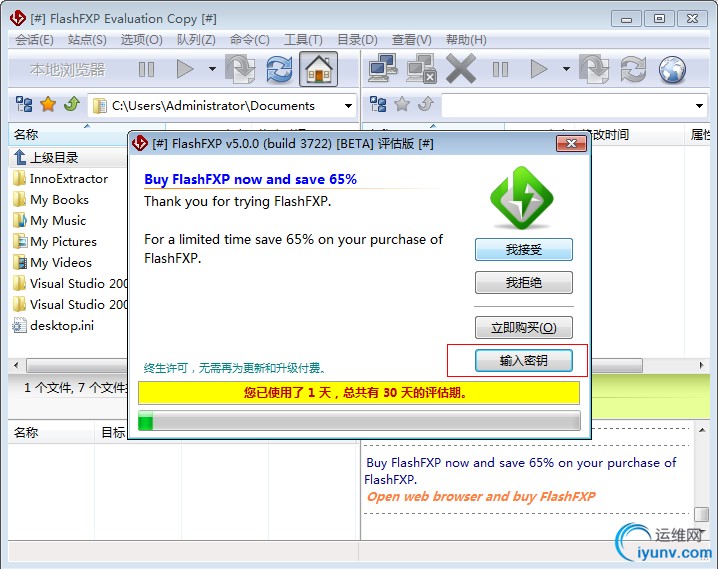Open the 目录(D) menu

point(357,40)
